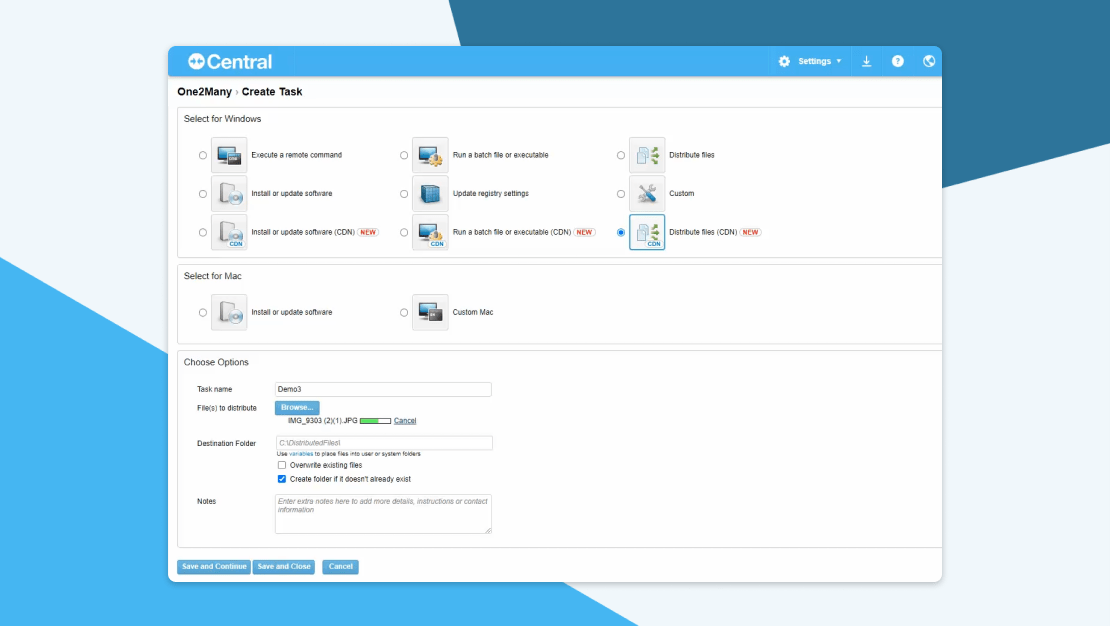
Task: Open the help question mark icon
Action: (897, 61)
